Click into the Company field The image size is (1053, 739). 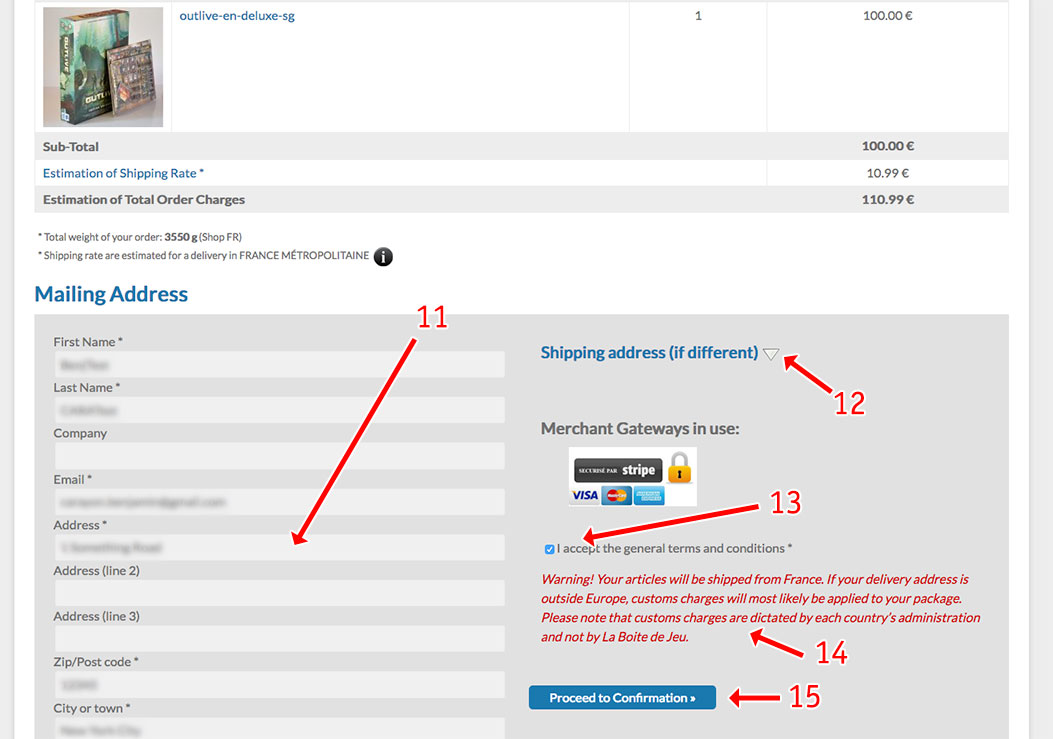(279, 456)
